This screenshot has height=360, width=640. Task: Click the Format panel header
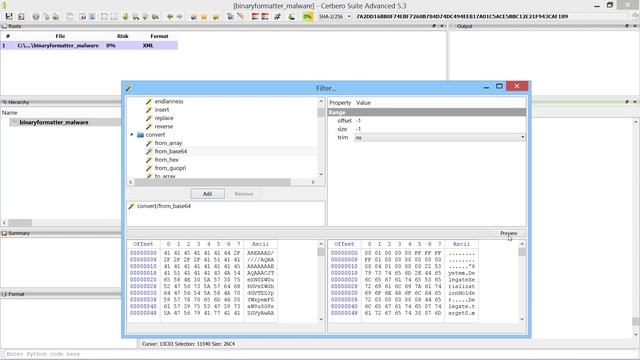tap(61, 294)
